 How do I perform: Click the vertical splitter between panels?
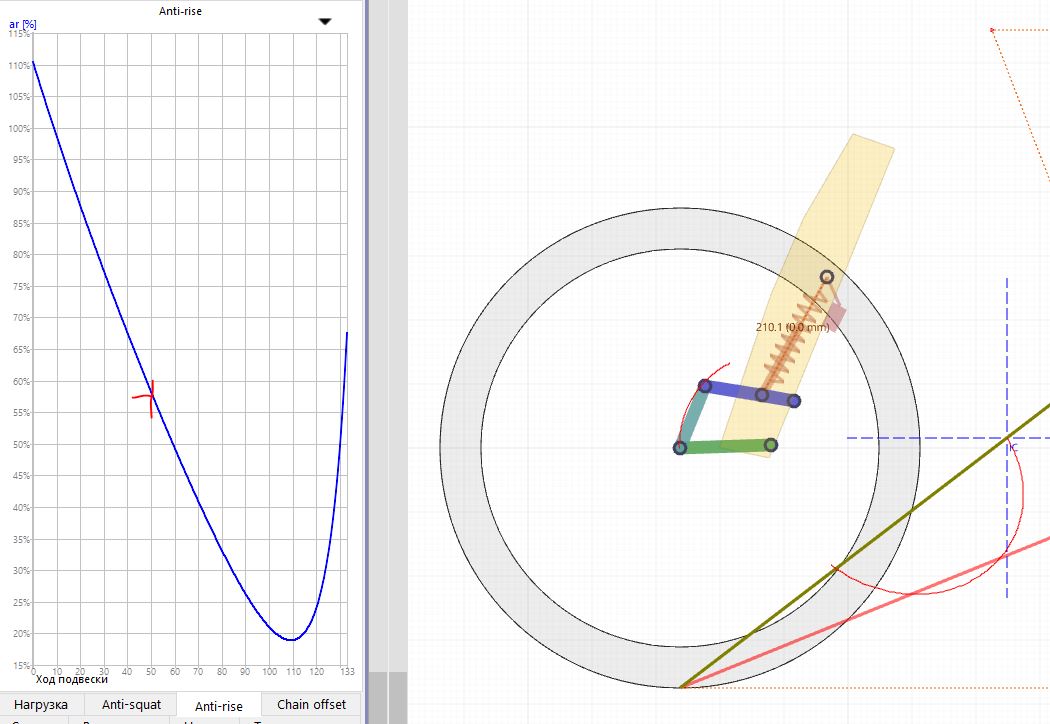(x=366, y=360)
